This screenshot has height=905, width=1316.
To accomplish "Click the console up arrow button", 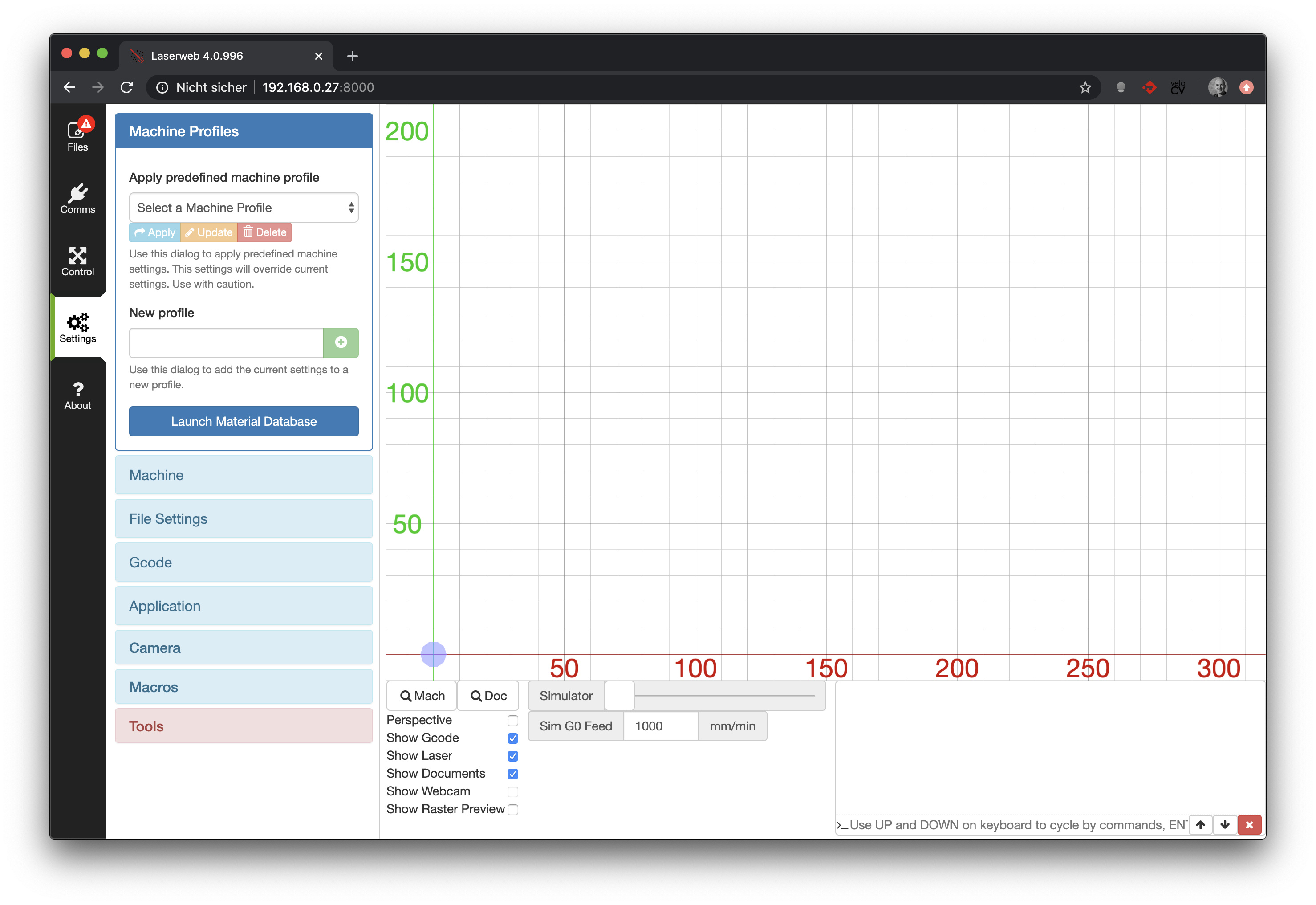I will tap(1200, 824).
